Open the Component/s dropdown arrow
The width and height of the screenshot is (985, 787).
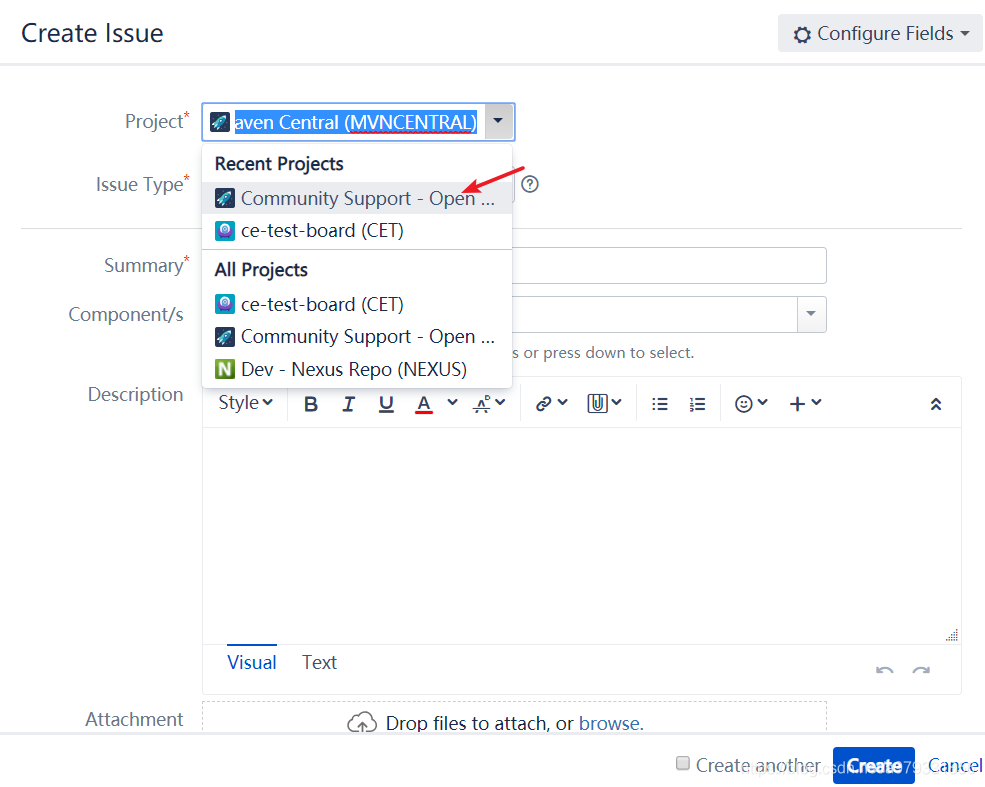click(811, 314)
